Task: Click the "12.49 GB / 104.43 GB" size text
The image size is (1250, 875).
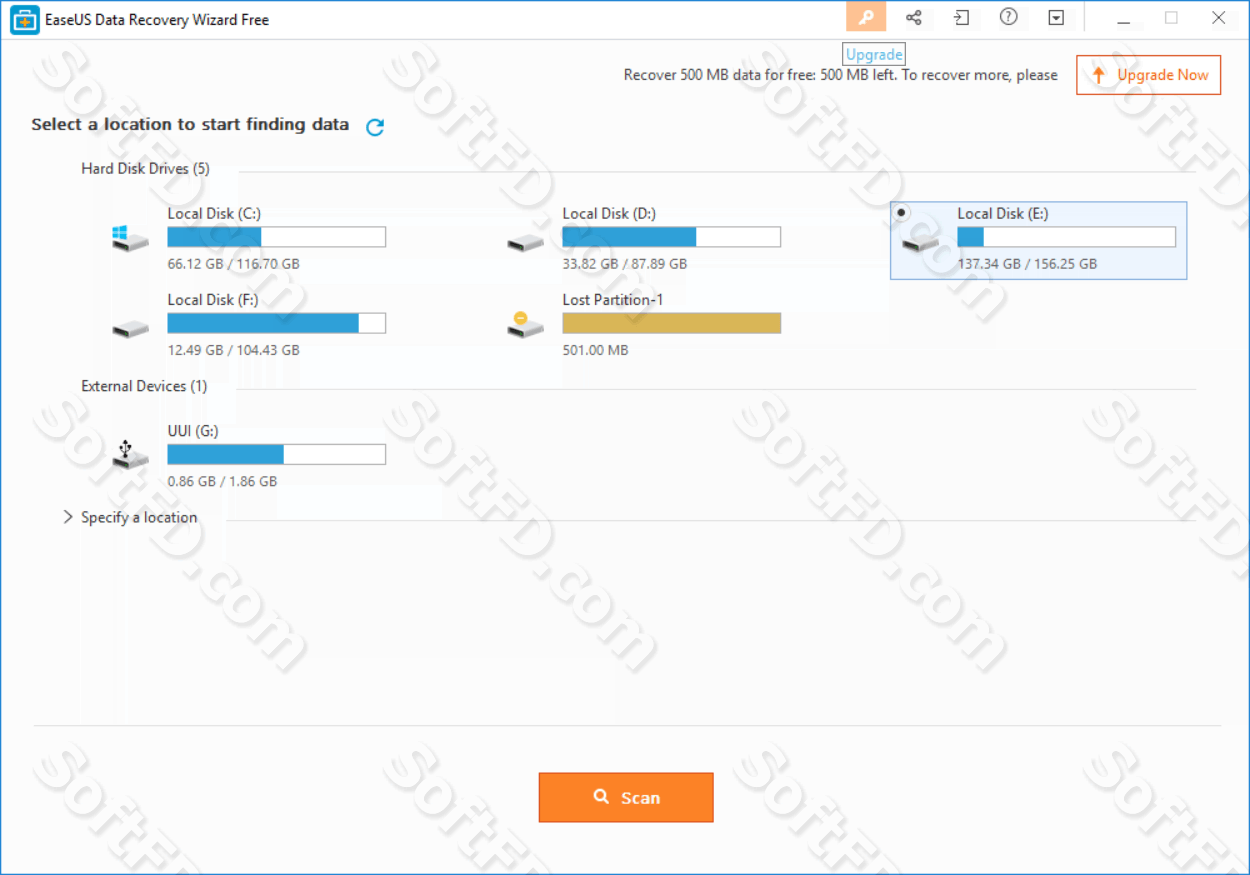Action: (x=234, y=350)
